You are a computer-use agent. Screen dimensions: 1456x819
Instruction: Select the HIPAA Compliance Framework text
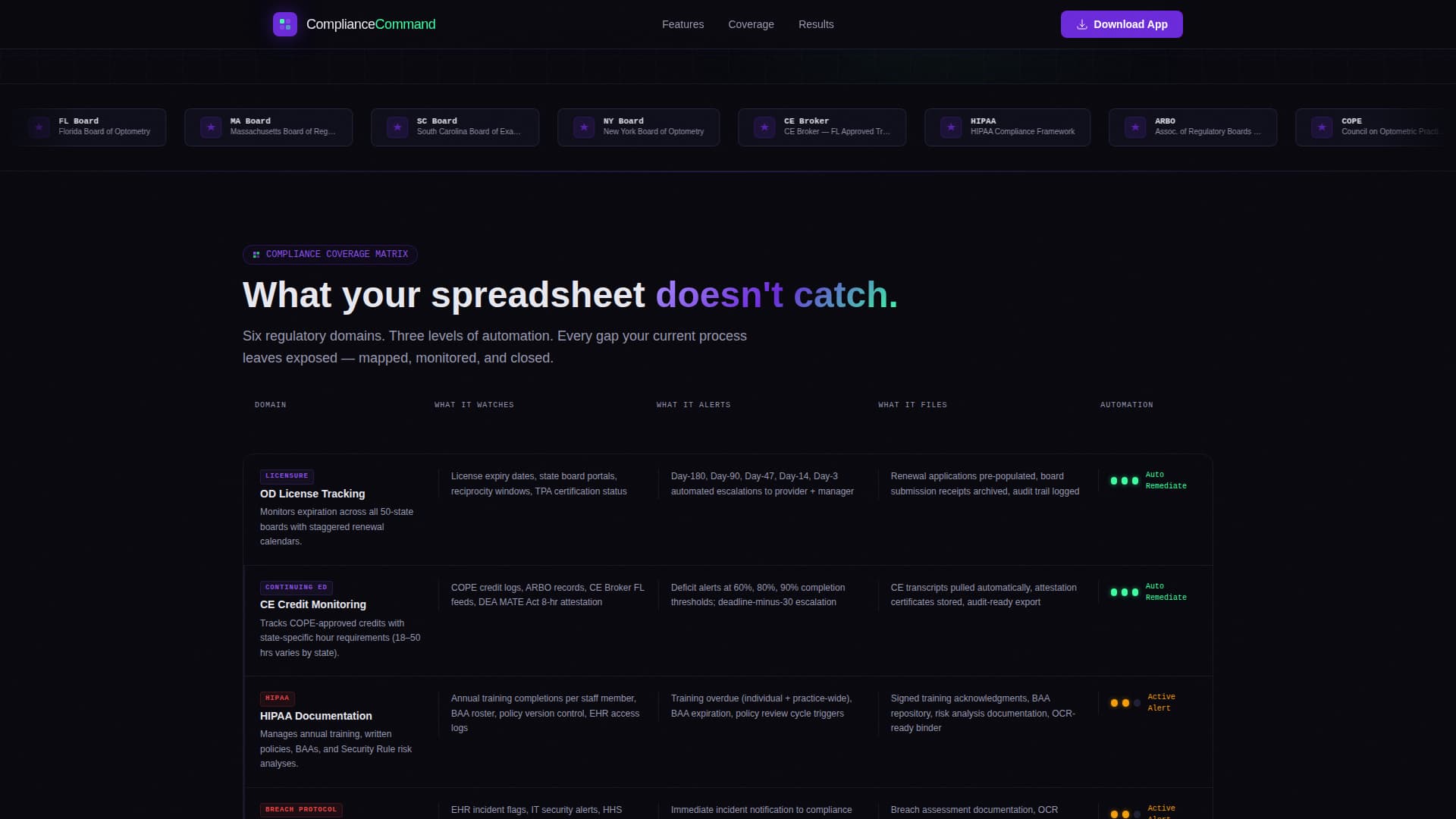pos(1023,132)
